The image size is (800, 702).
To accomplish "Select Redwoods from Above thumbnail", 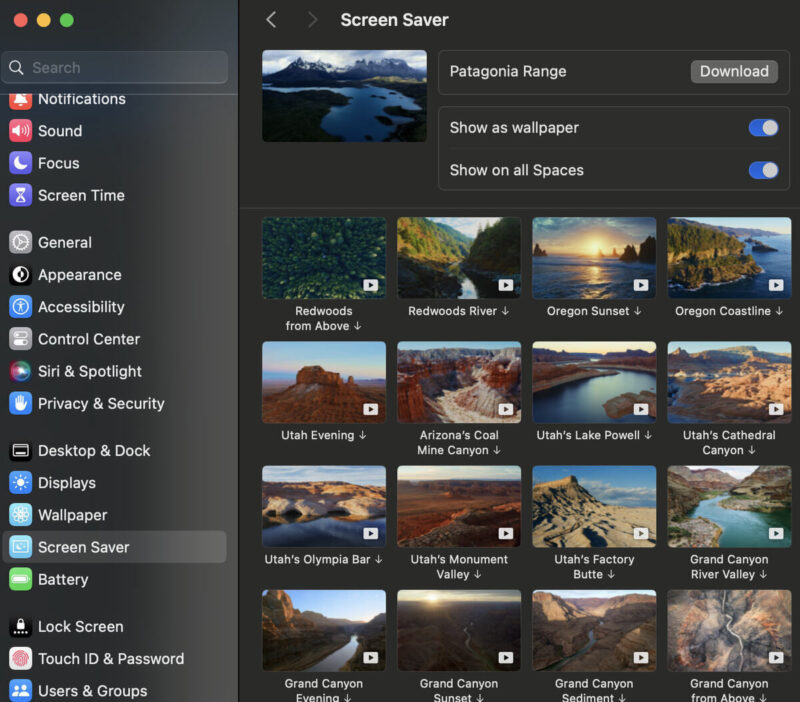I will pos(323,258).
